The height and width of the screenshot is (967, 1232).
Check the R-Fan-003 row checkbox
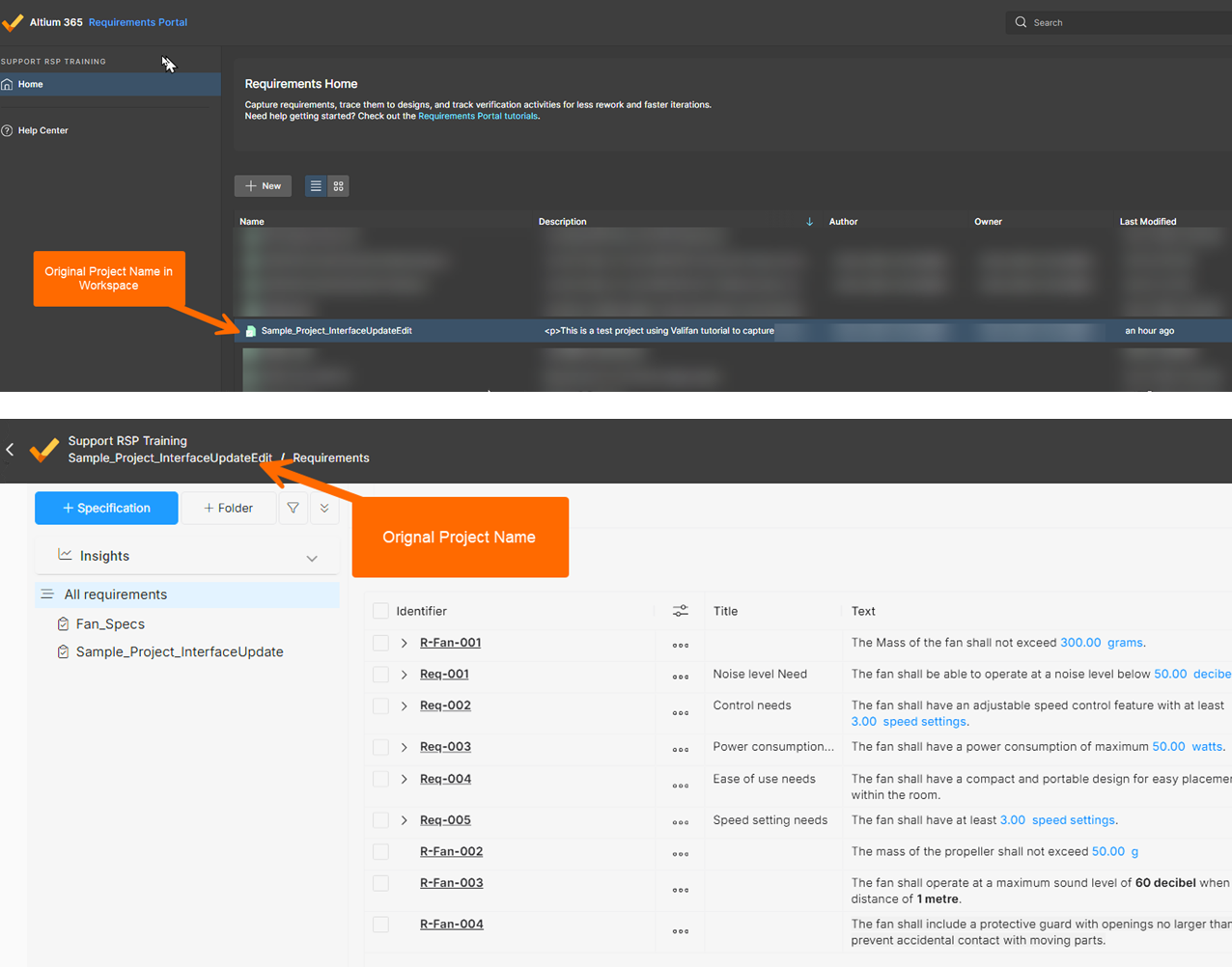point(380,883)
